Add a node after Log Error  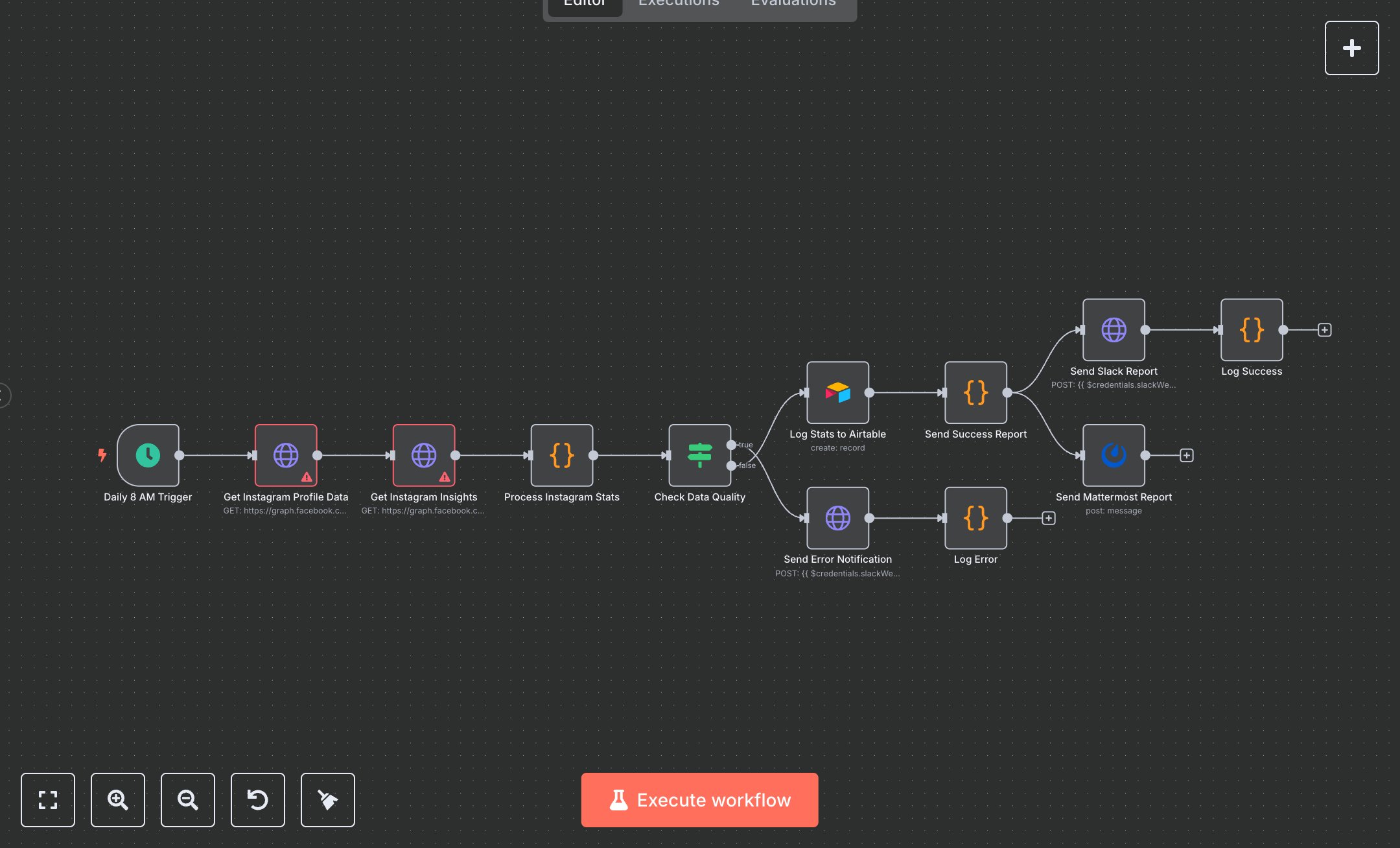[x=1049, y=518]
